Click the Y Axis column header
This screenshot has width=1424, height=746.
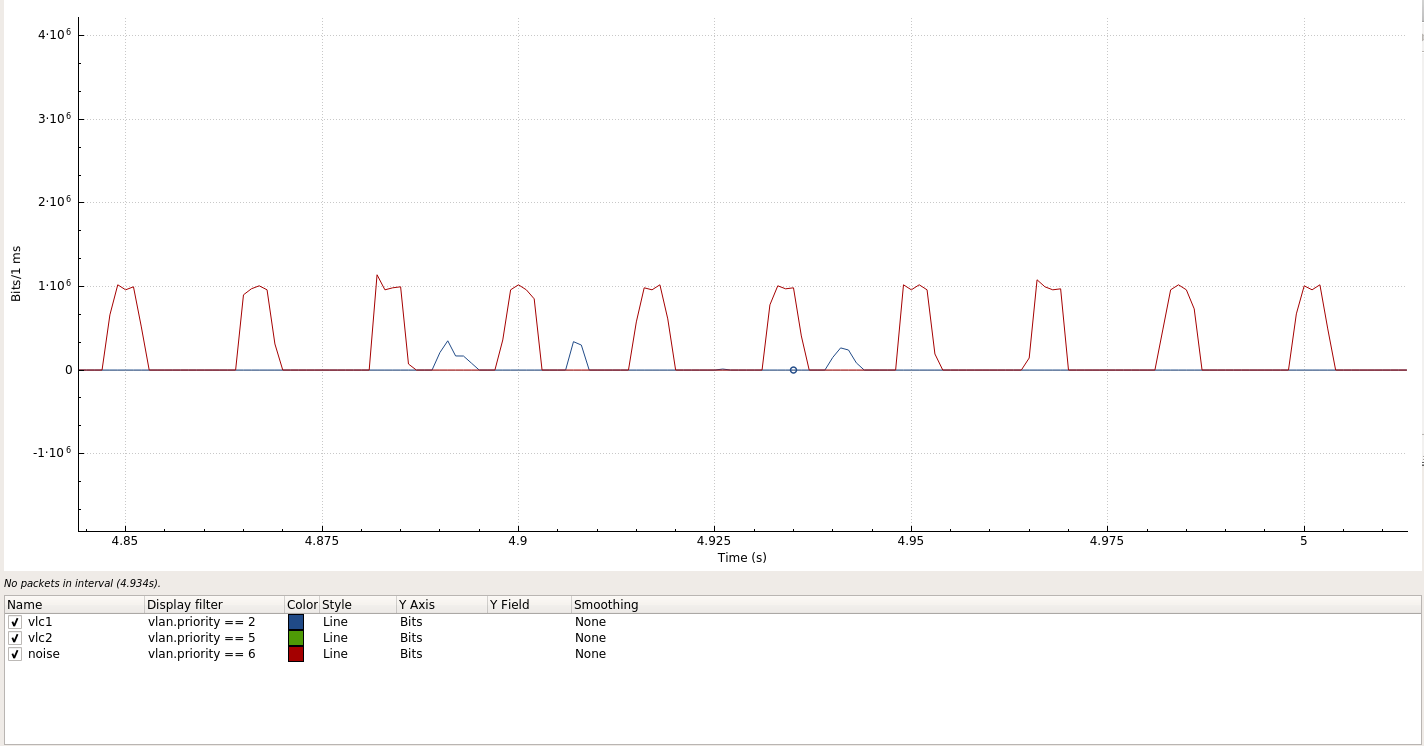(441, 605)
